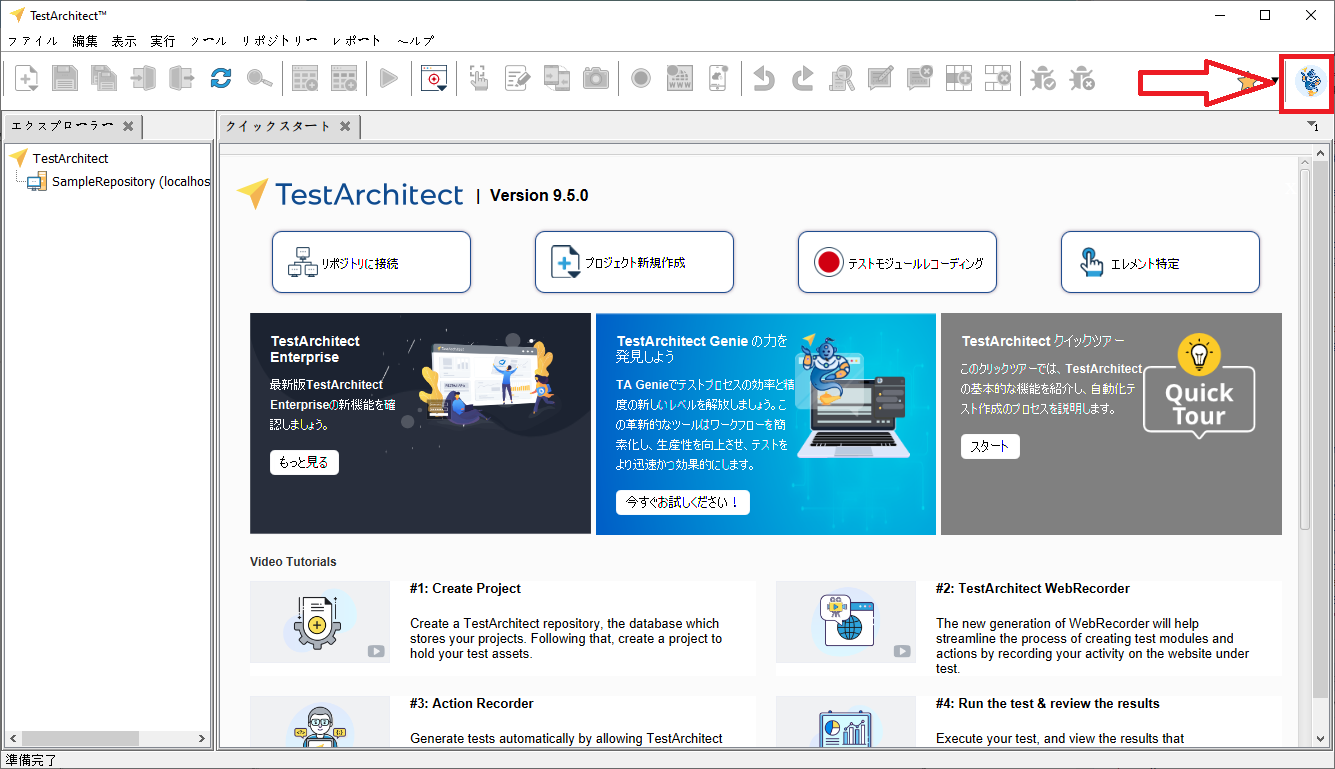Click the element identify pointing-hand icon

[x=479, y=78]
